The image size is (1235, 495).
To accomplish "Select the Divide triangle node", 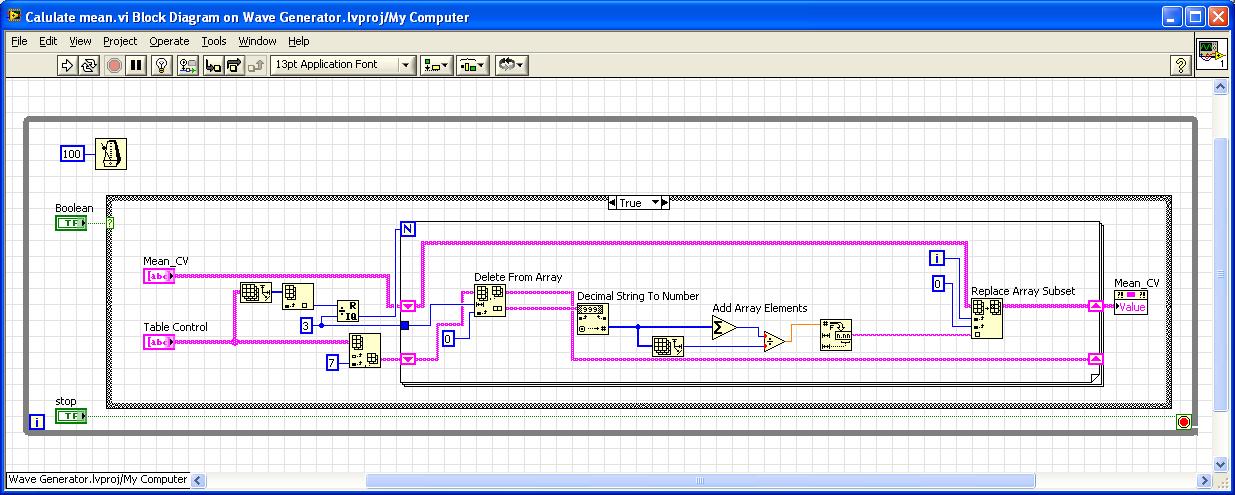I will 774,341.
